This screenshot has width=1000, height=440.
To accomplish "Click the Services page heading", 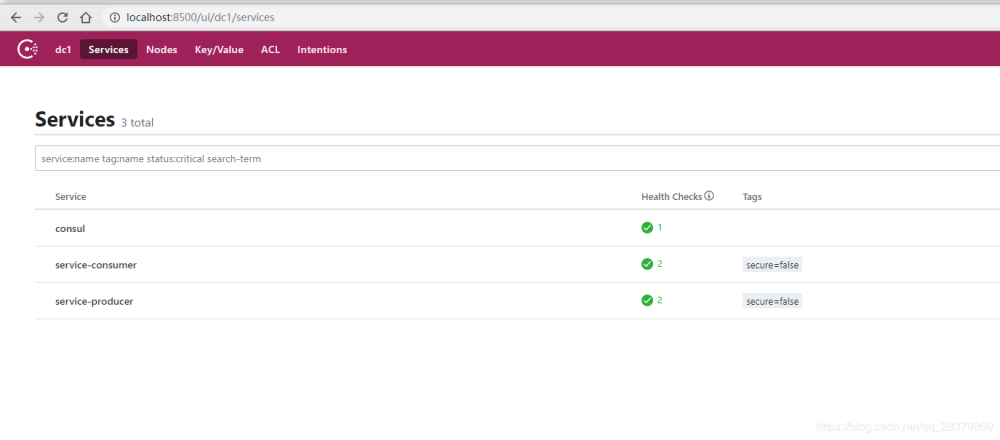I will point(75,119).
